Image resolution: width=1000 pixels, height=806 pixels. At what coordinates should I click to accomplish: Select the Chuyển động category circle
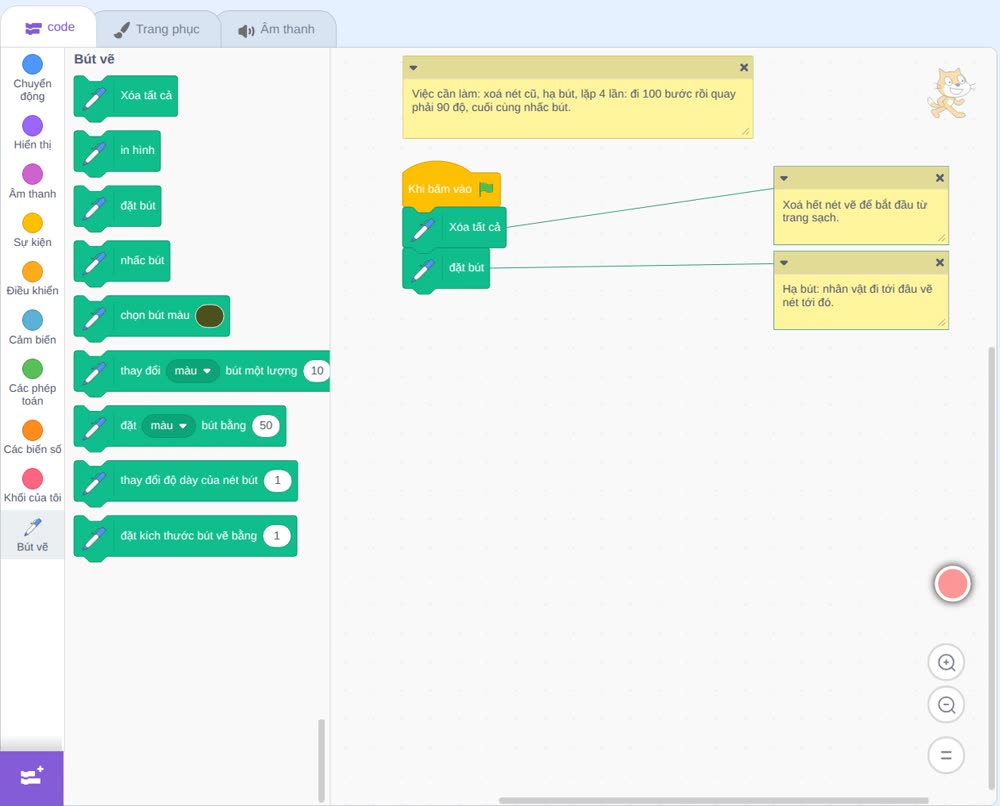click(33, 64)
